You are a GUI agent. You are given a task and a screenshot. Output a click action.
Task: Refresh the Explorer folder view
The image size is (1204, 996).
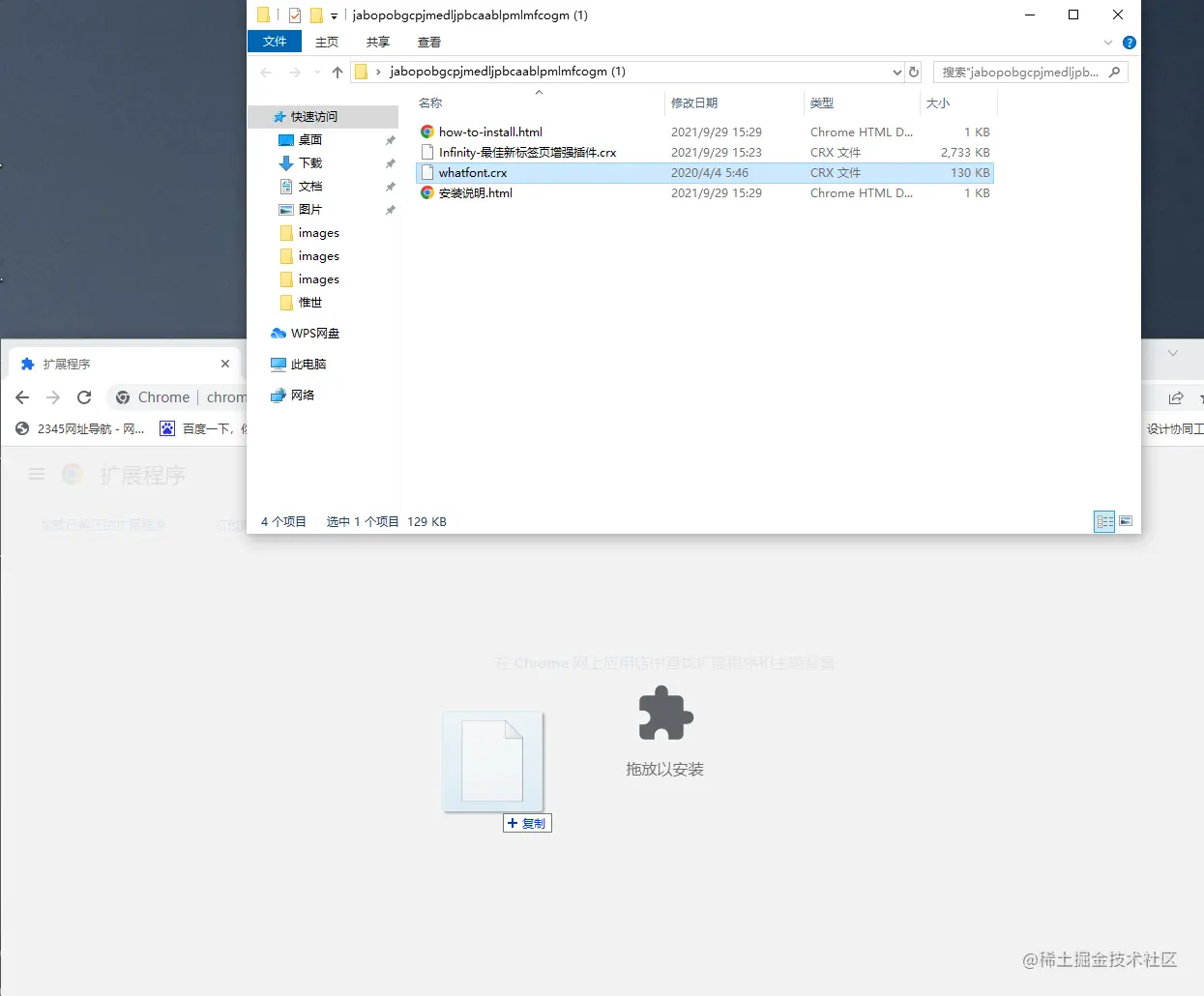point(914,73)
